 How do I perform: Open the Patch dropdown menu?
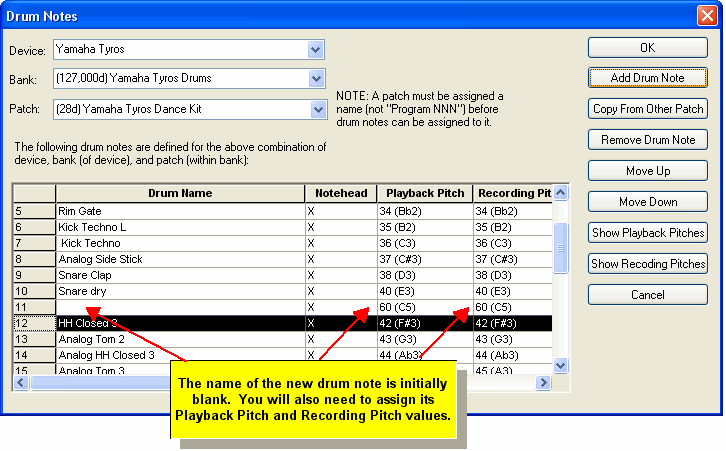[316, 108]
